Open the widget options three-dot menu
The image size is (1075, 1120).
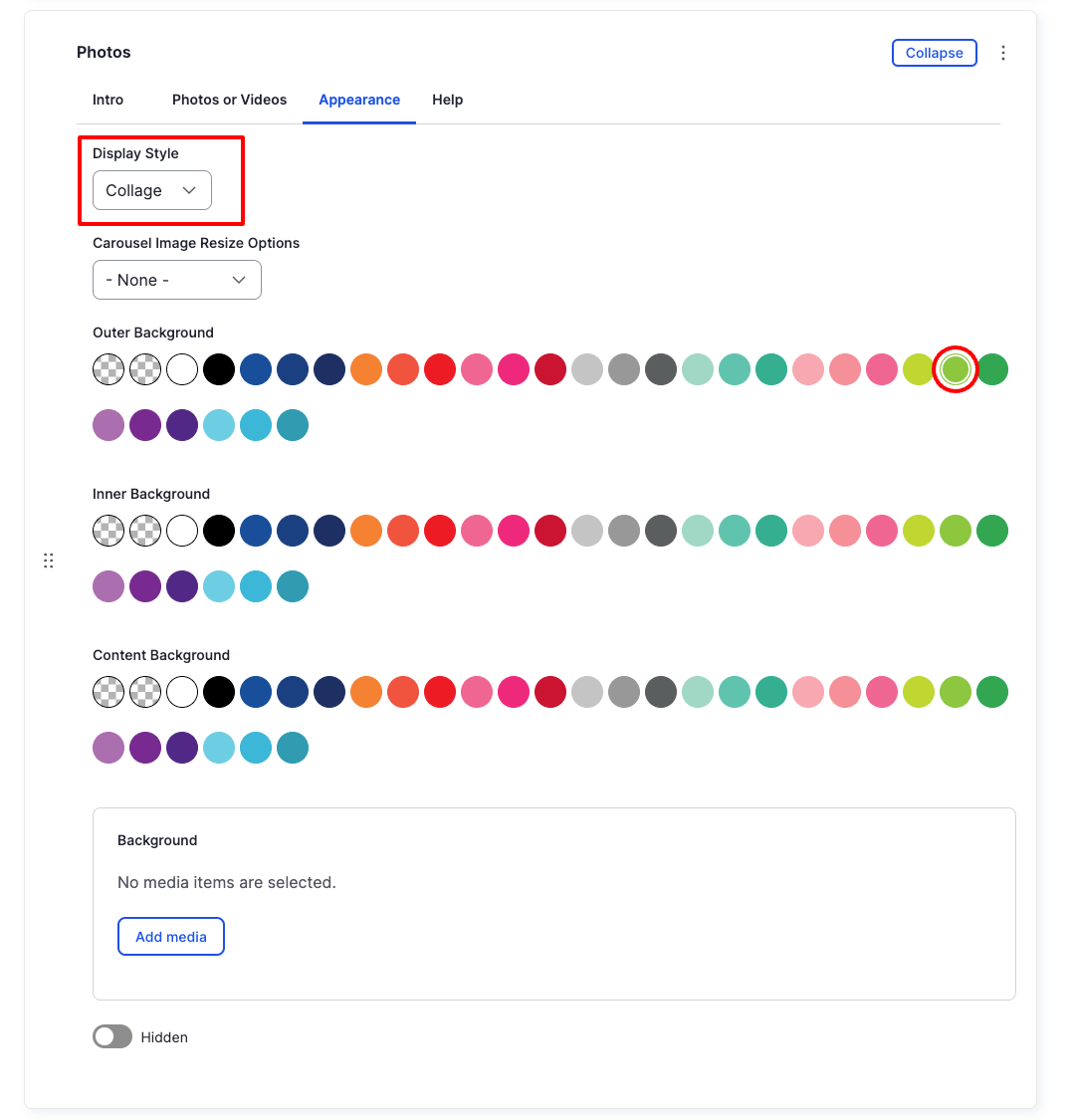pyautogui.click(x=1003, y=52)
